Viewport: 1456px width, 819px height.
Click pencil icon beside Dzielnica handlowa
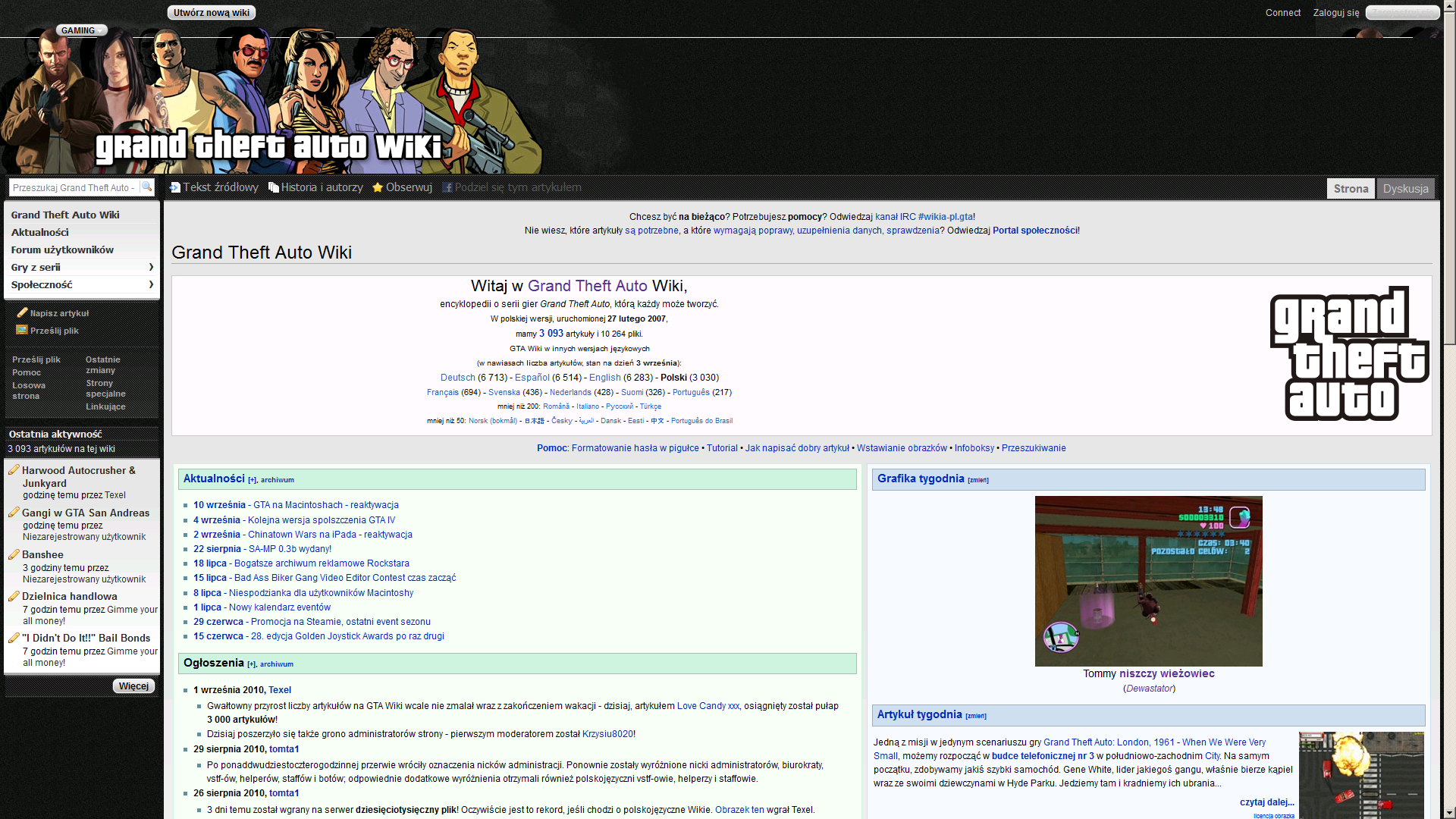(14, 596)
